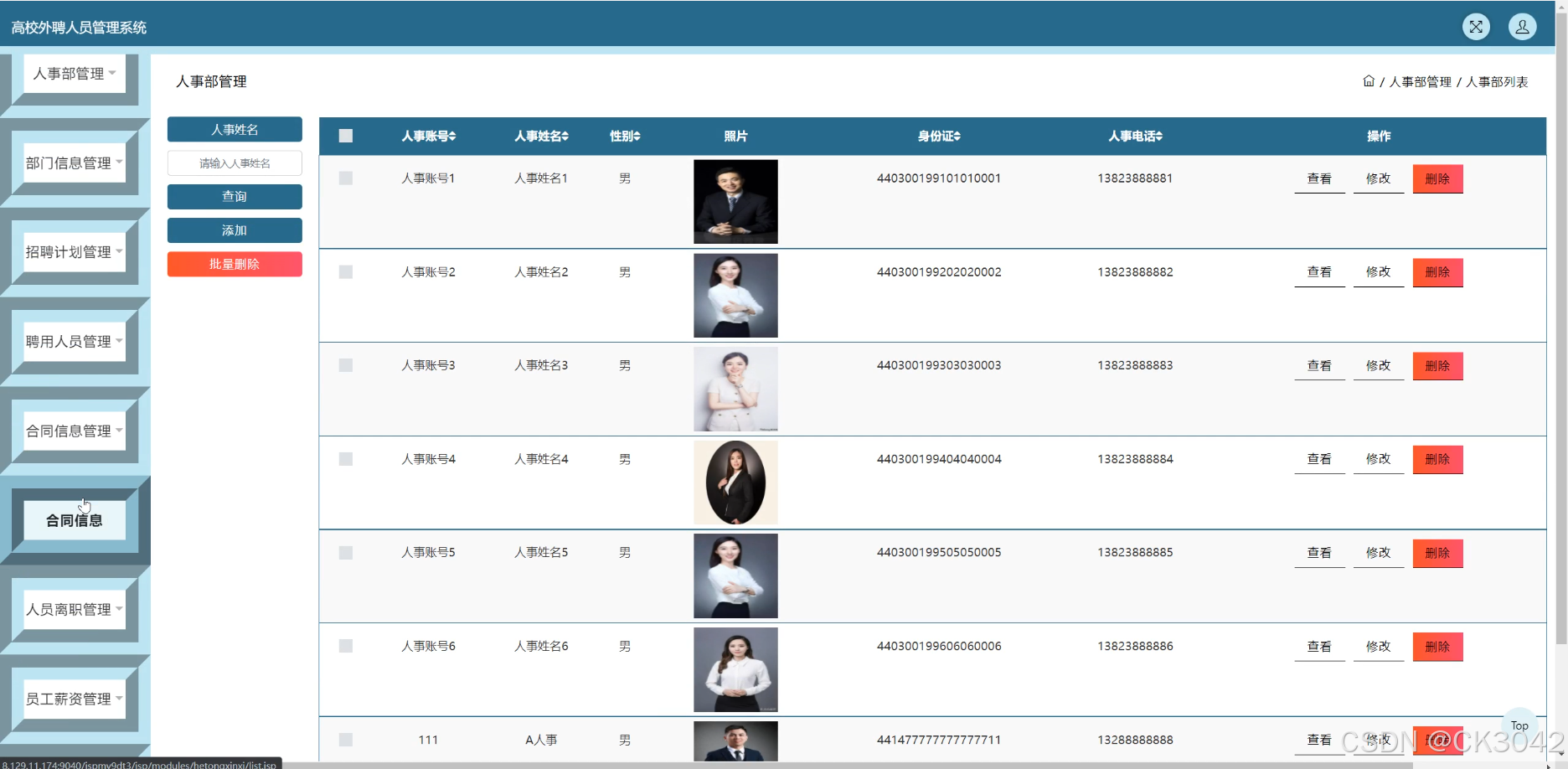1568x769 pixels.
Task: Expand the 聘用人员管理 sidebar menu
Action: [x=75, y=342]
